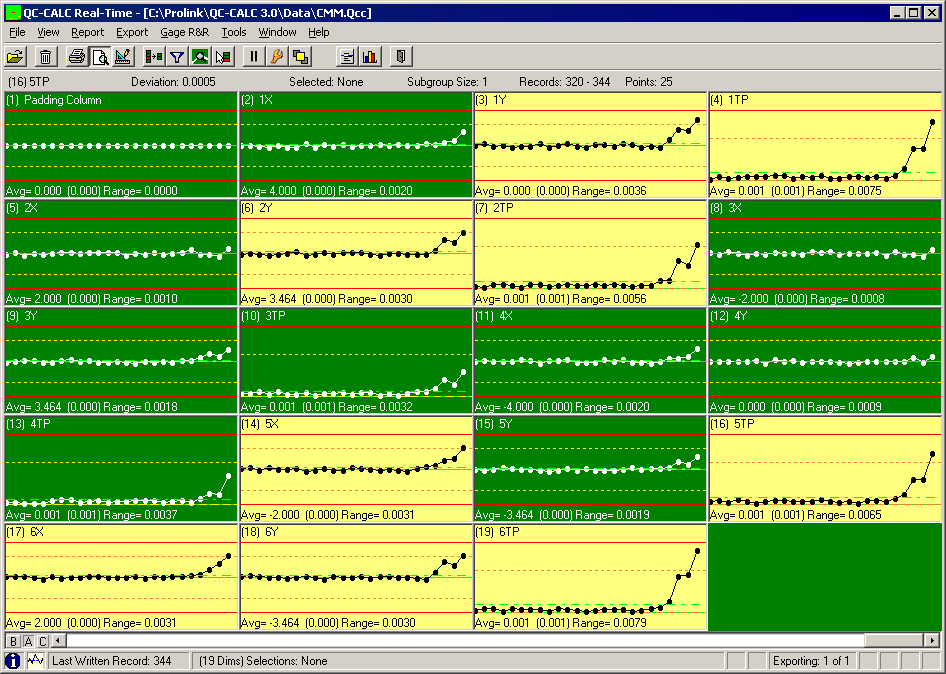This screenshot has width=946, height=674.
Task: Click the open file folder icon
Action: [x=16, y=57]
